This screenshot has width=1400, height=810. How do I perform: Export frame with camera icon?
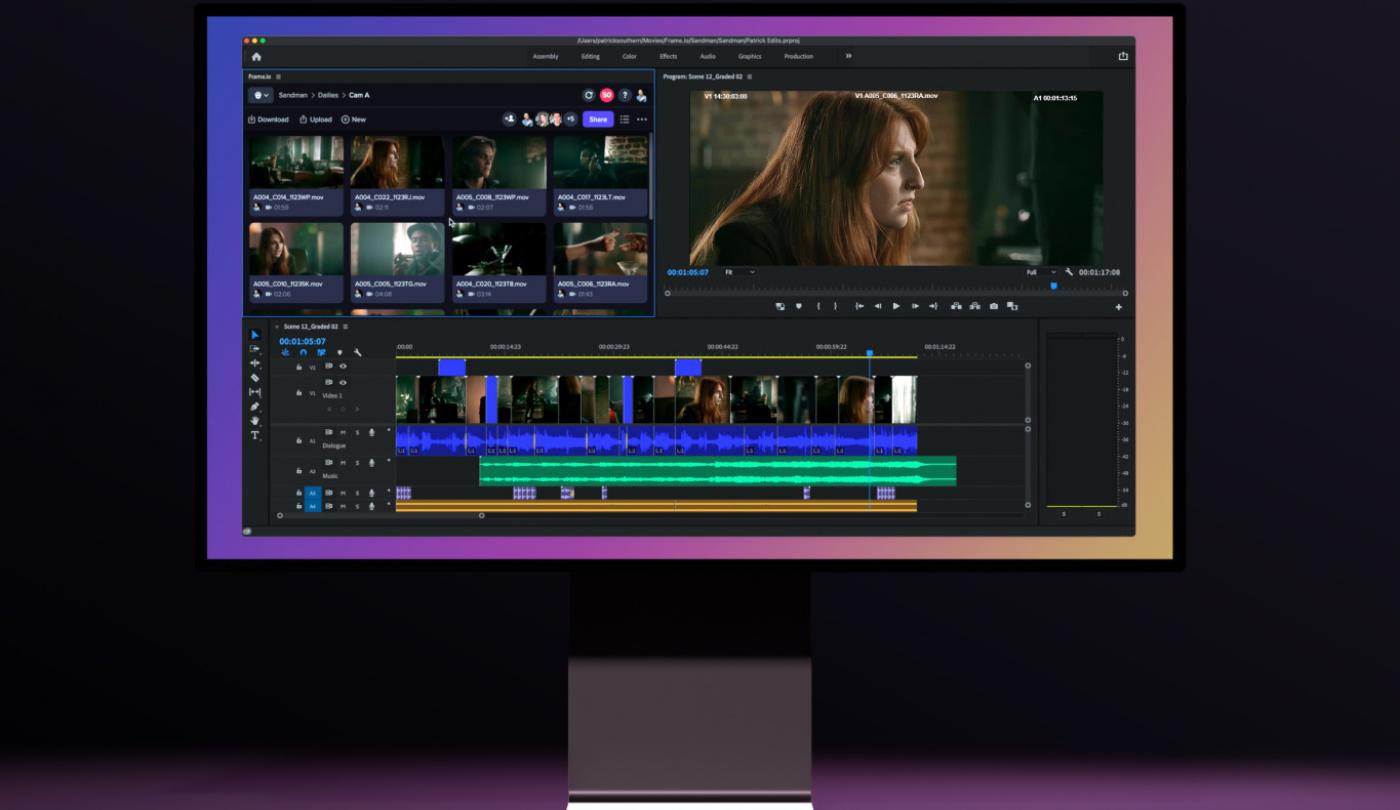993,306
